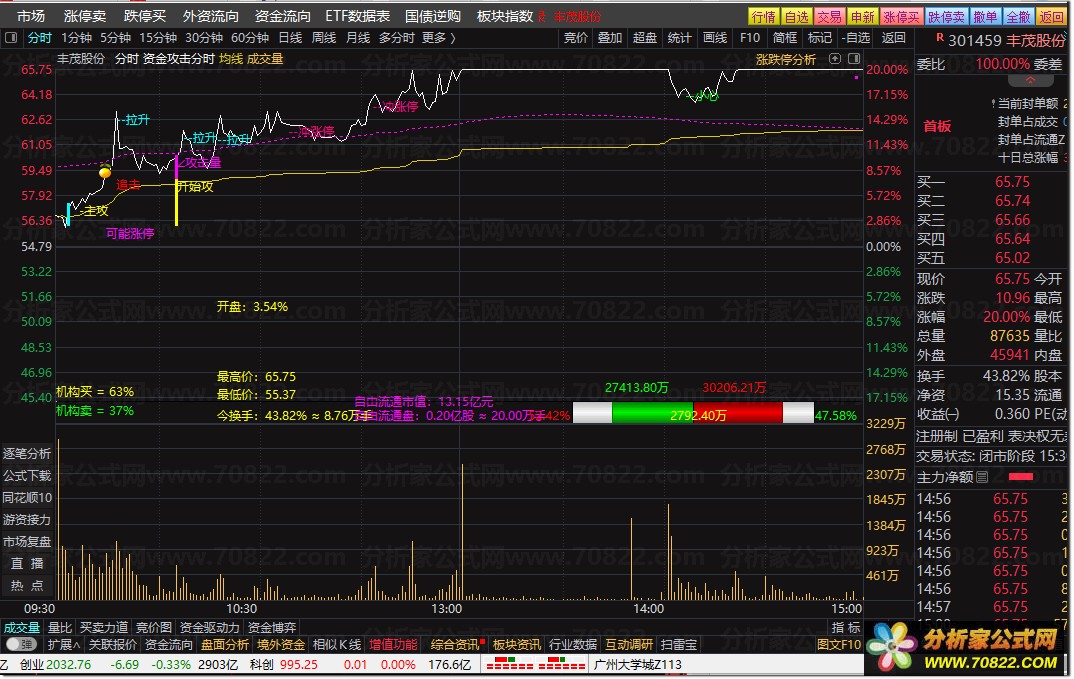
Task: Open the 国债逆购 menu
Action: coord(433,16)
